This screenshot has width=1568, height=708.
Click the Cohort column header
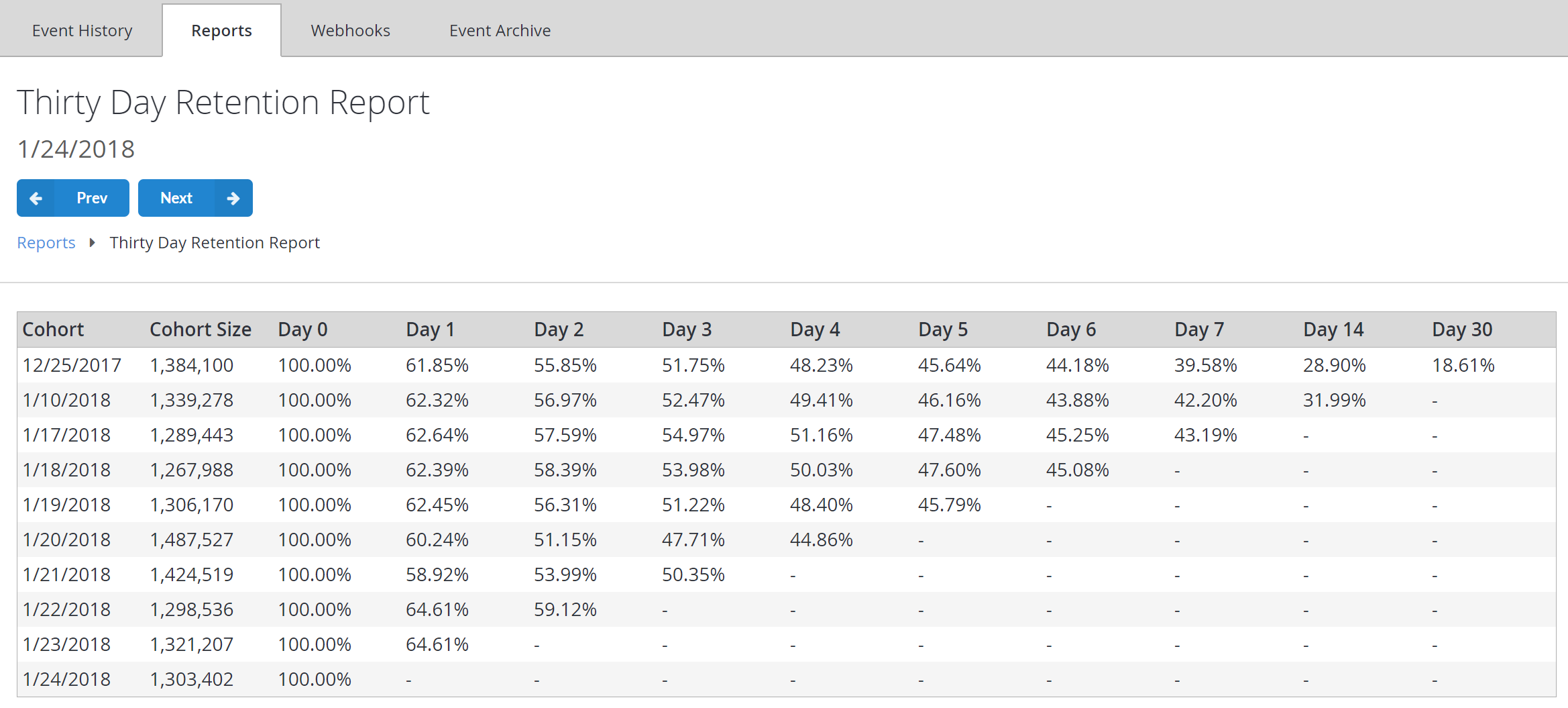tap(53, 330)
